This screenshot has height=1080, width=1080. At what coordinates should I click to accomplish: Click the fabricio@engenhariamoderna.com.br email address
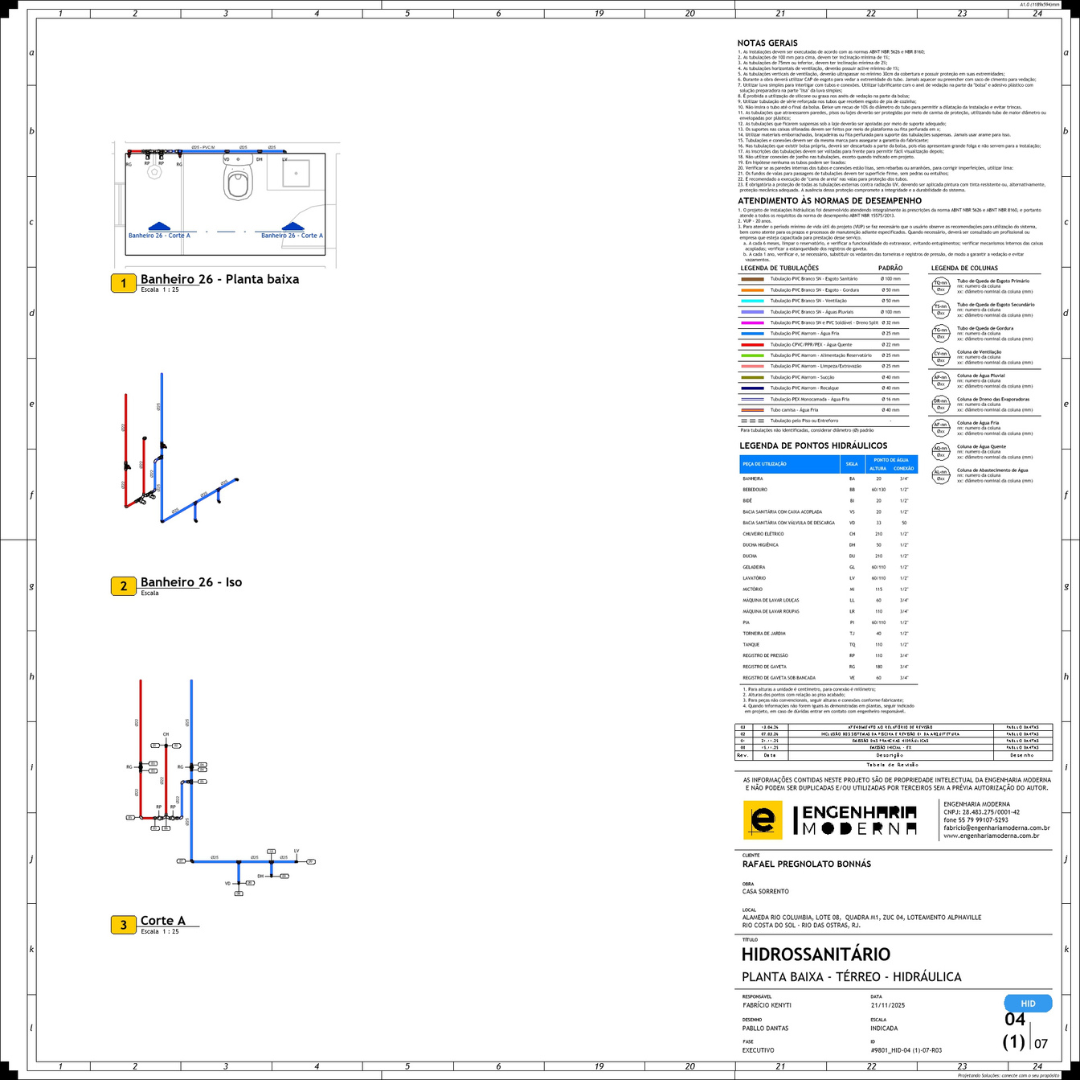point(997,828)
